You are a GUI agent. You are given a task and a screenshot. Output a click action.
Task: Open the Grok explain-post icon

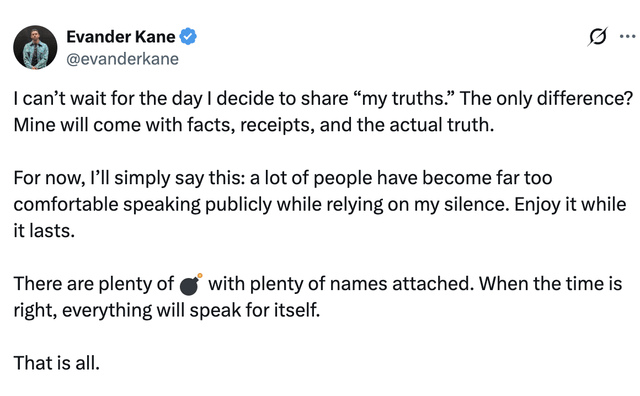click(x=598, y=37)
